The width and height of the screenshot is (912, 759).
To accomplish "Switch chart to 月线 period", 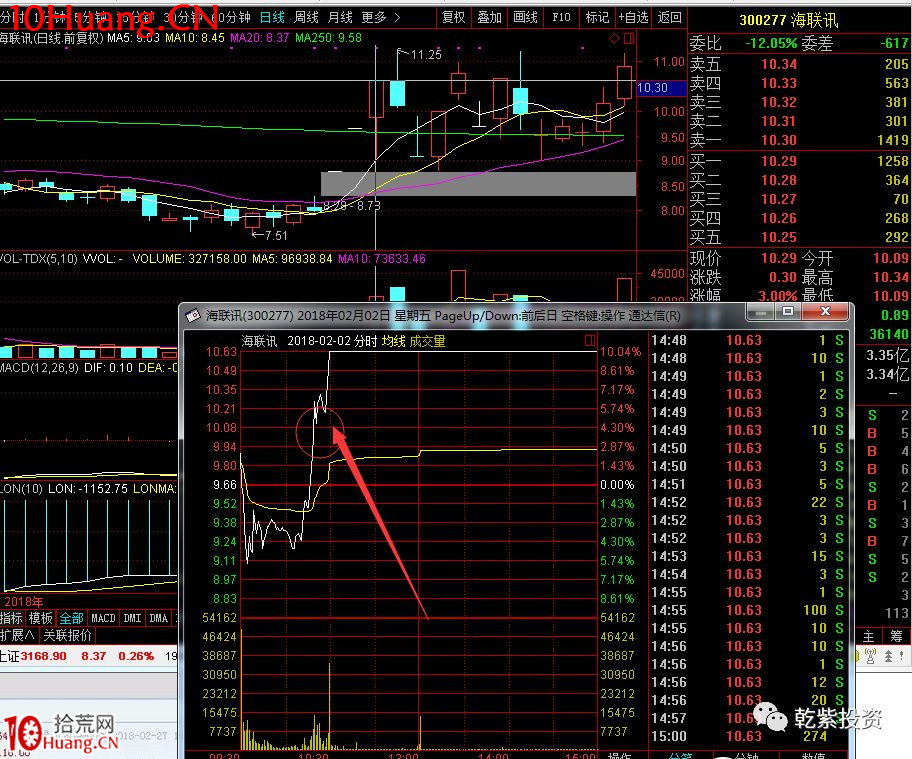I will point(340,17).
